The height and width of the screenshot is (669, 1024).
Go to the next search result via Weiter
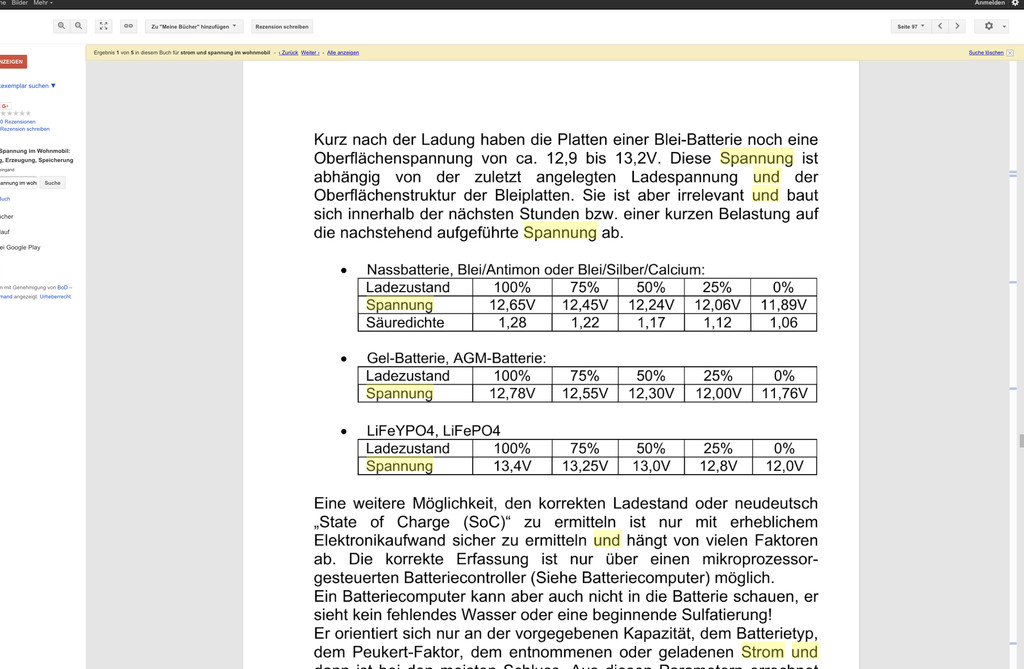(310, 53)
